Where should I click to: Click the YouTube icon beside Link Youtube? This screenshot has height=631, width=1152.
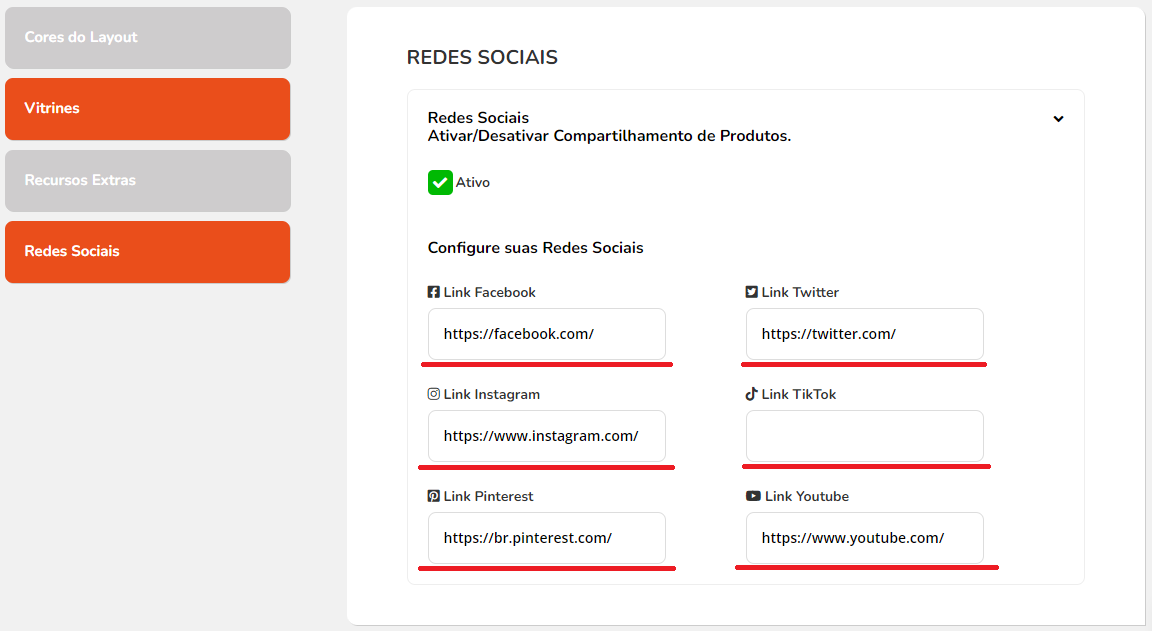coord(752,497)
